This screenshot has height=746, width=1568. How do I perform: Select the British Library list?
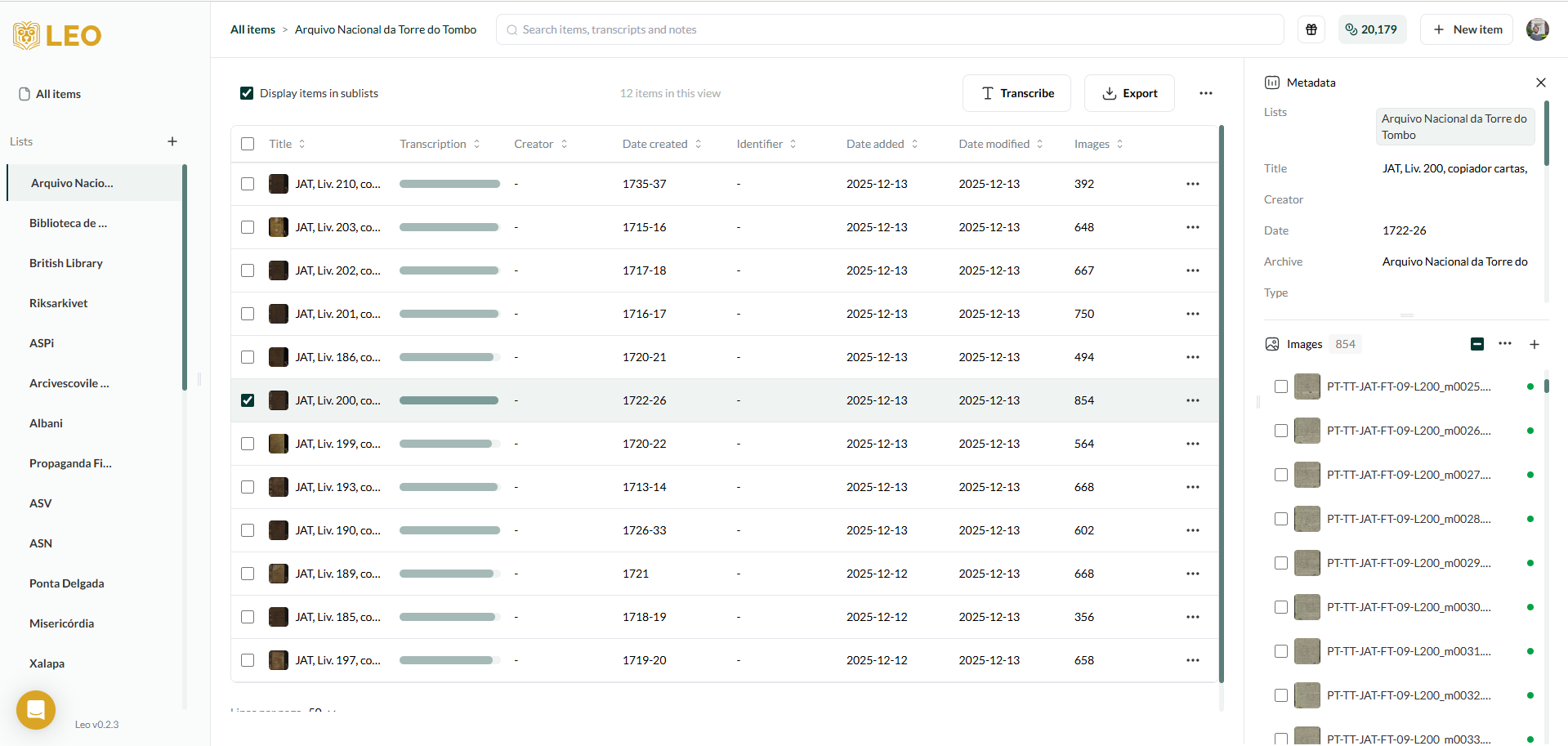tap(66, 263)
